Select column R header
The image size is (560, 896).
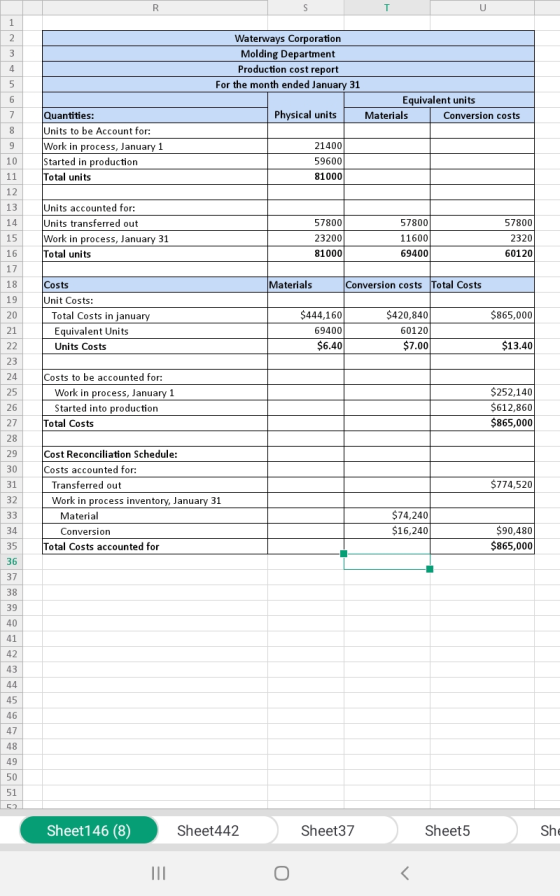coord(155,7)
